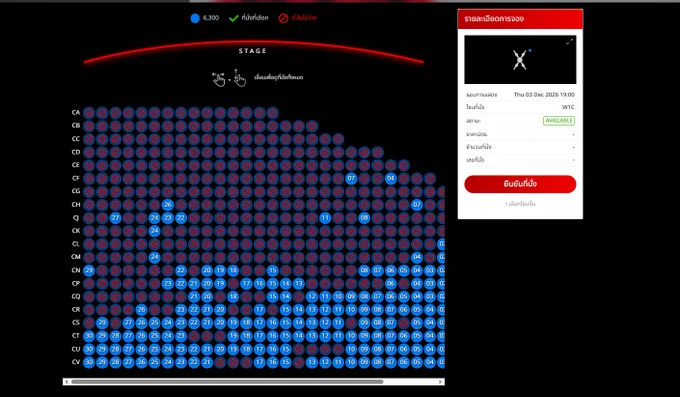Choose seat 21 in row CQ
680x397 pixels.
click(x=194, y=296)
